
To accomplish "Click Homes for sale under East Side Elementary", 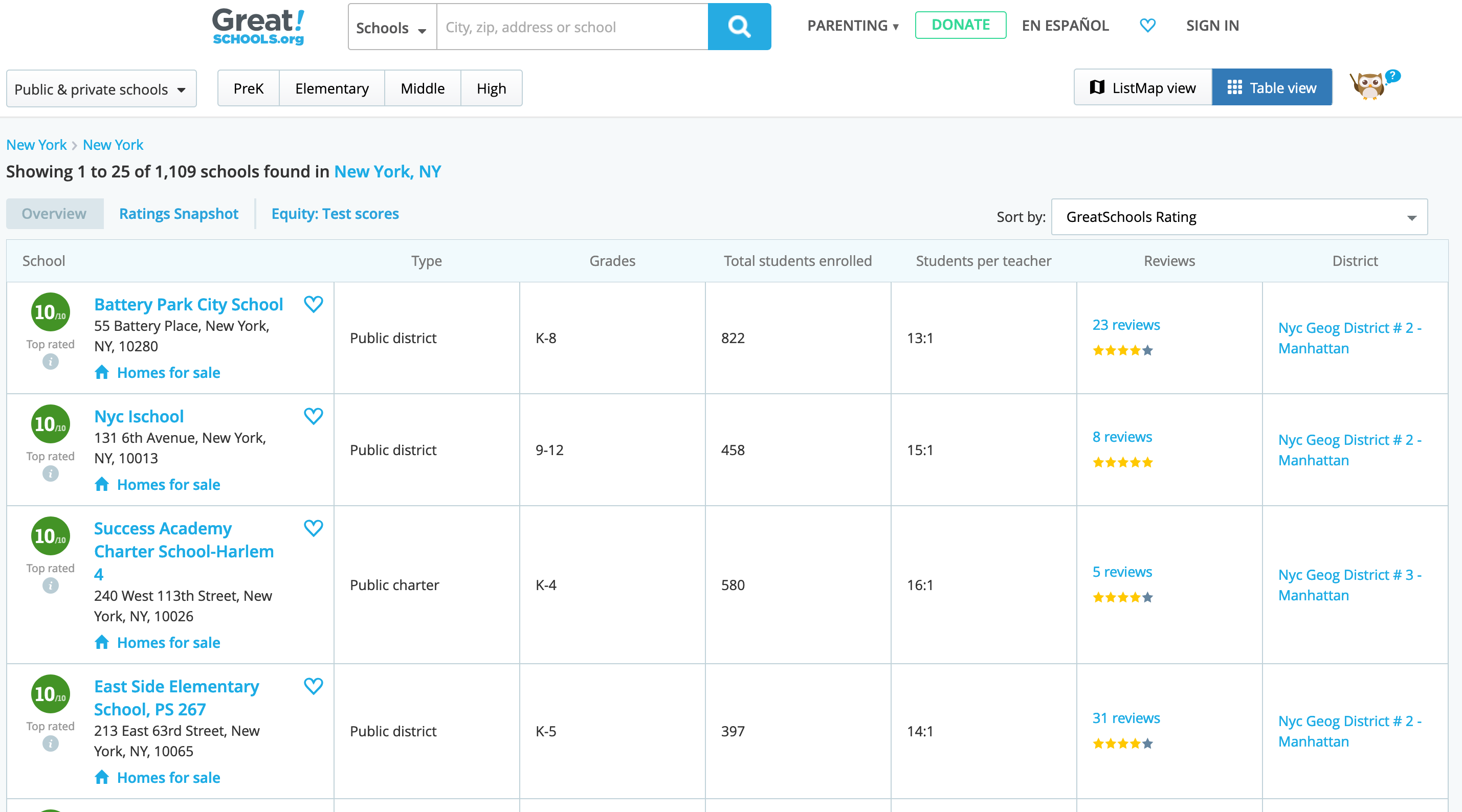I will [169, 777].
